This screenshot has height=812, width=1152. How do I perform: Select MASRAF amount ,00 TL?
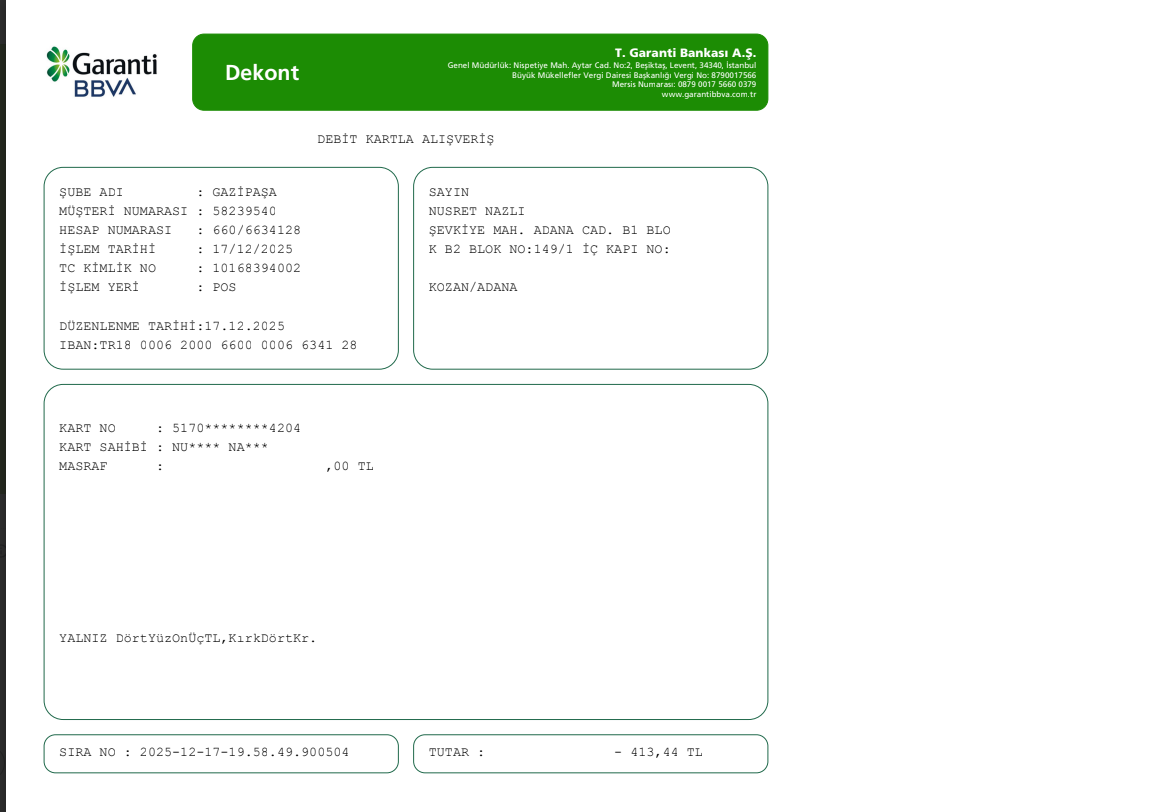point(350,467)
